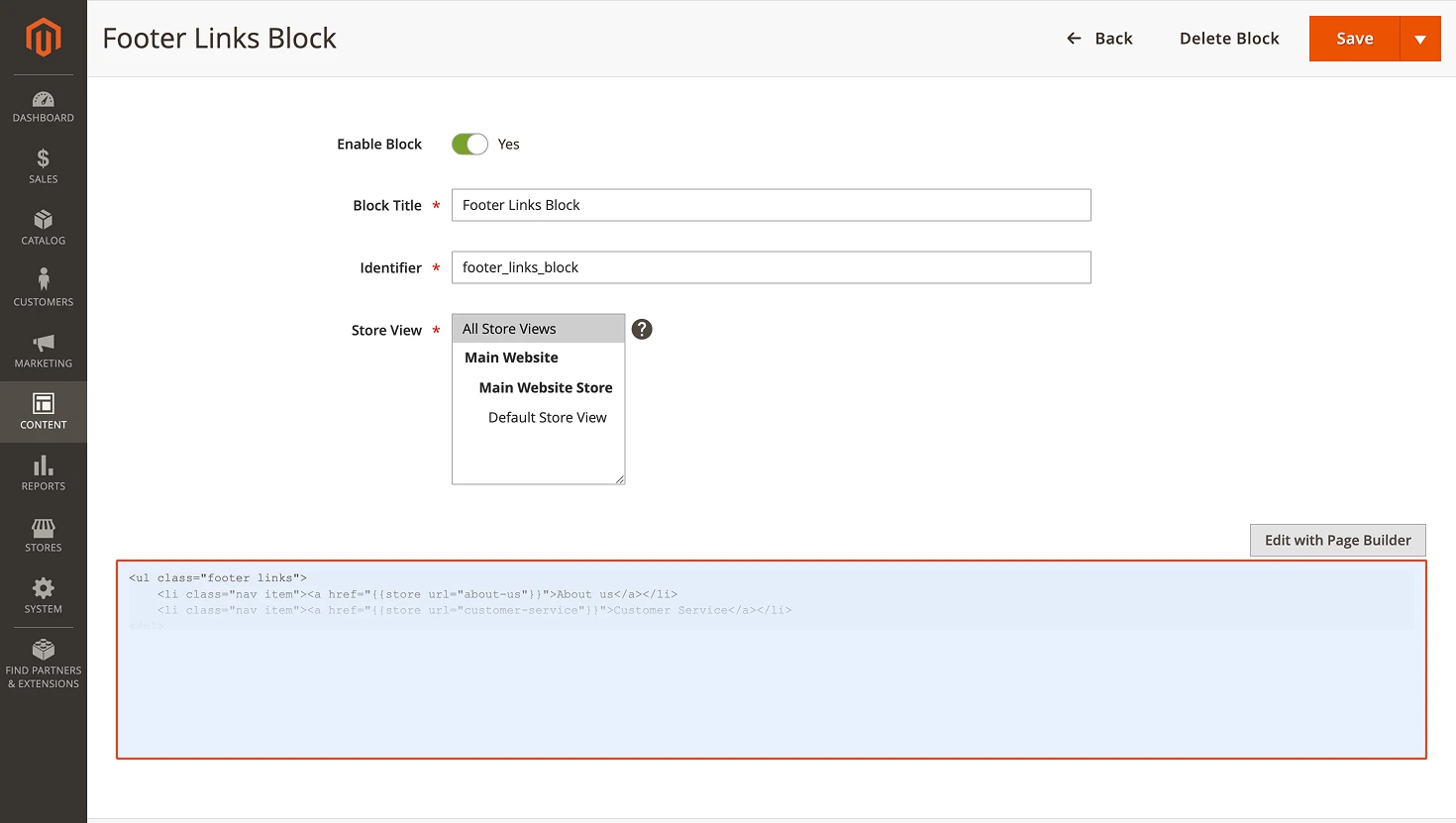
Task: Click inside the Identifier field
Action: (771, 266)
